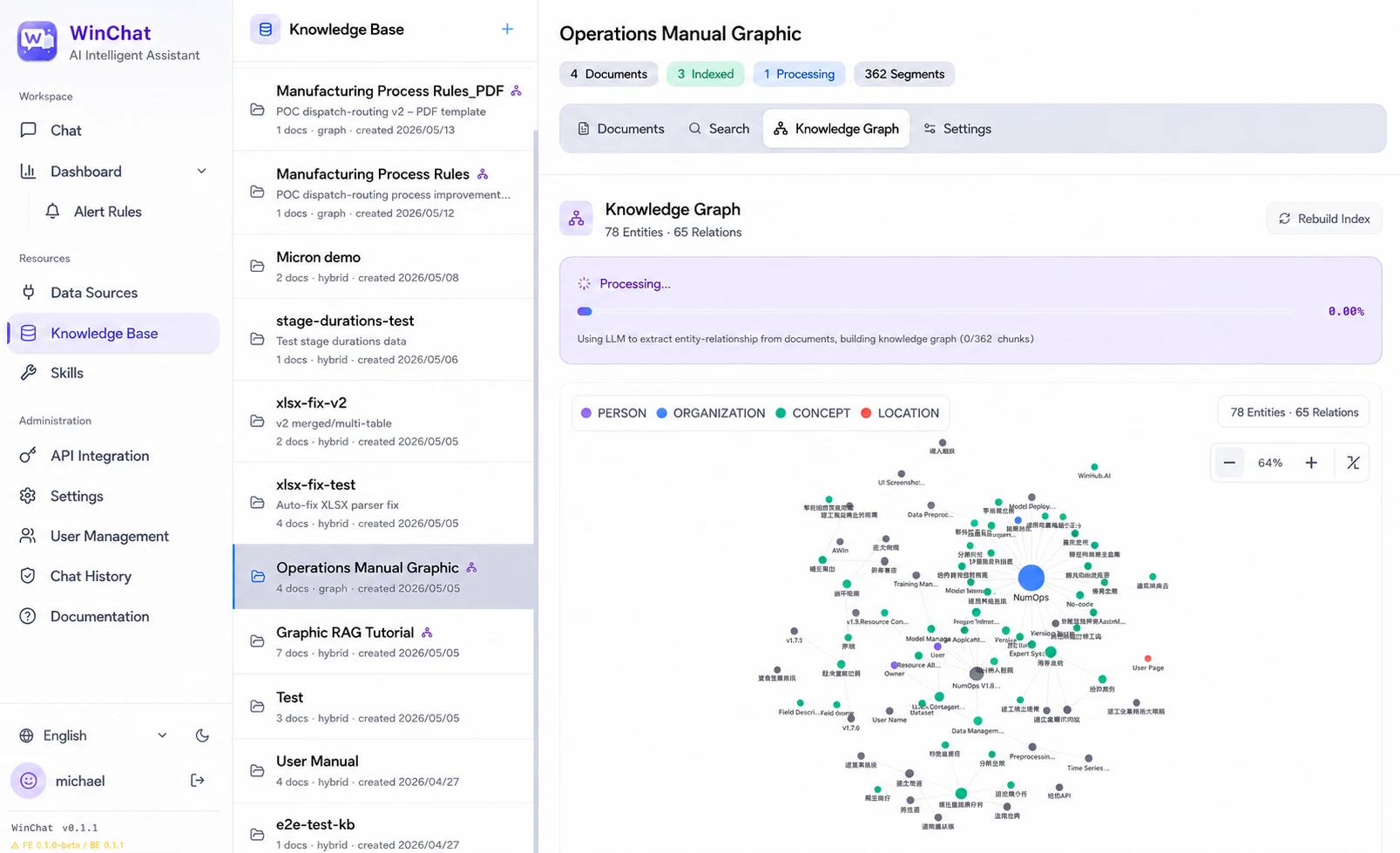
Task: Open Data Sources plug item
Action: click(113, 293)
